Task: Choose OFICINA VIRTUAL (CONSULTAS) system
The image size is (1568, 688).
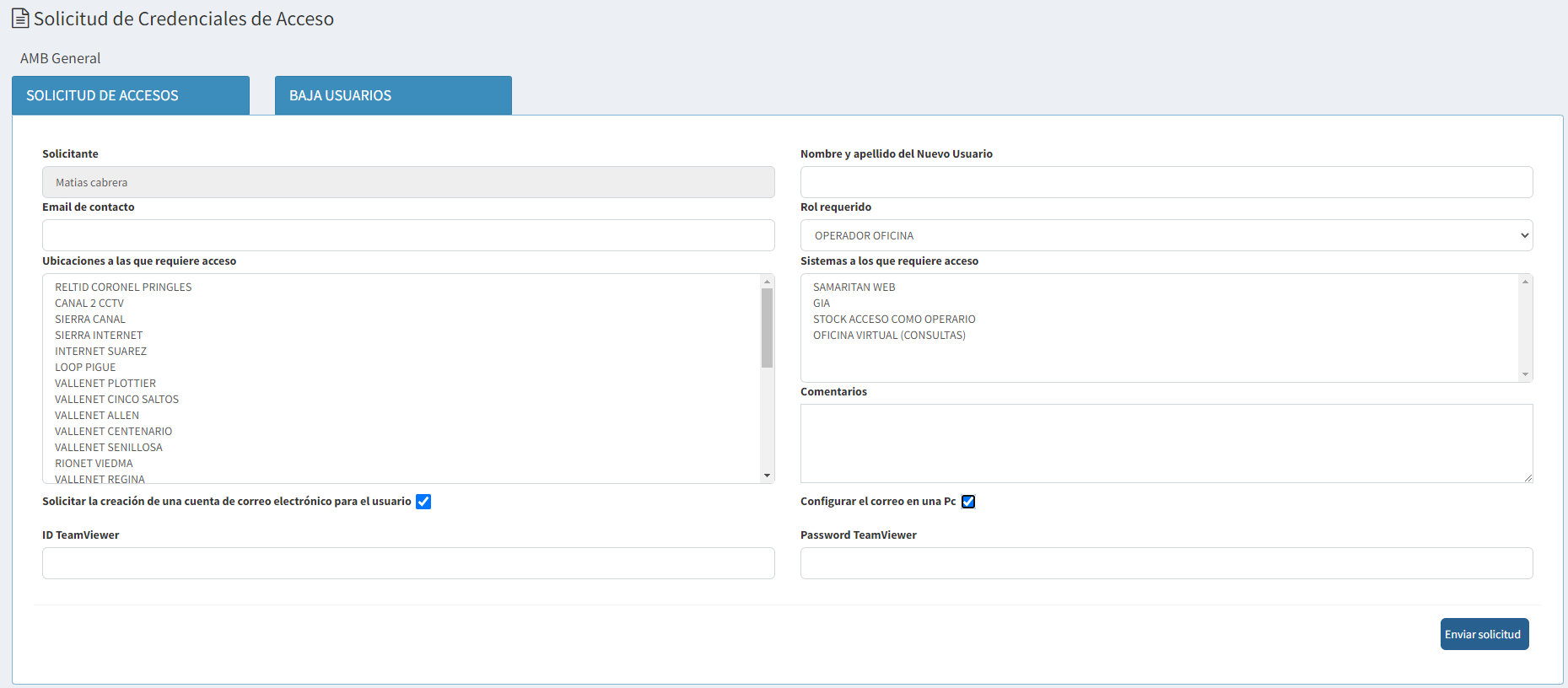Action: [x=889, y=336]
